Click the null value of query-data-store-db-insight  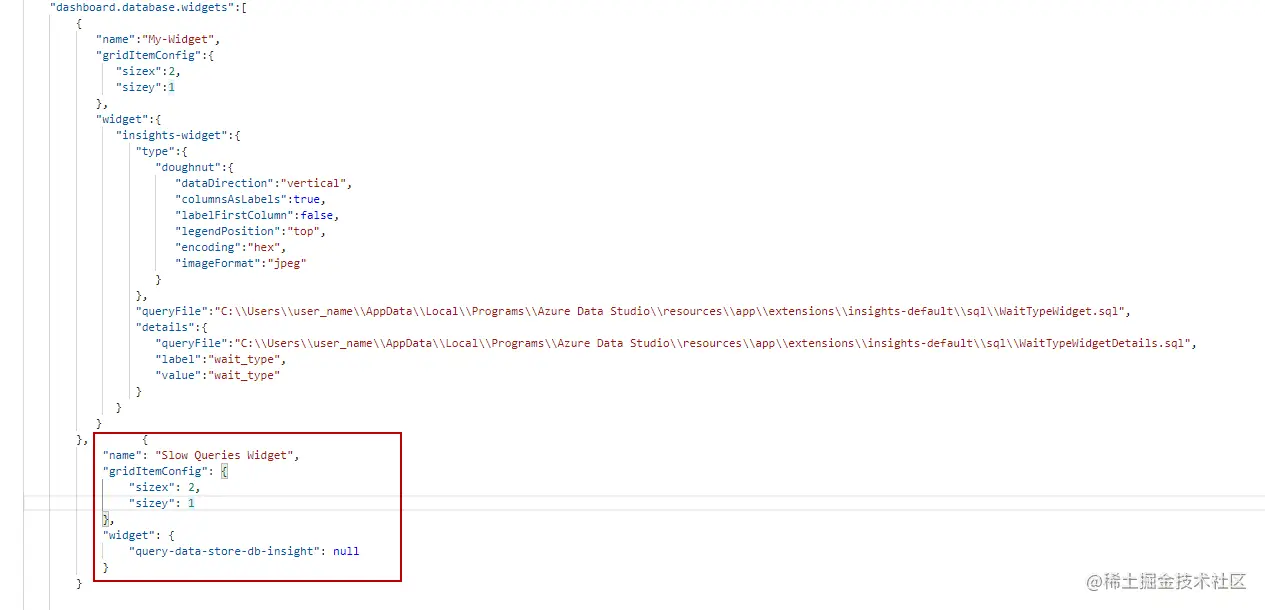[346, 551]
